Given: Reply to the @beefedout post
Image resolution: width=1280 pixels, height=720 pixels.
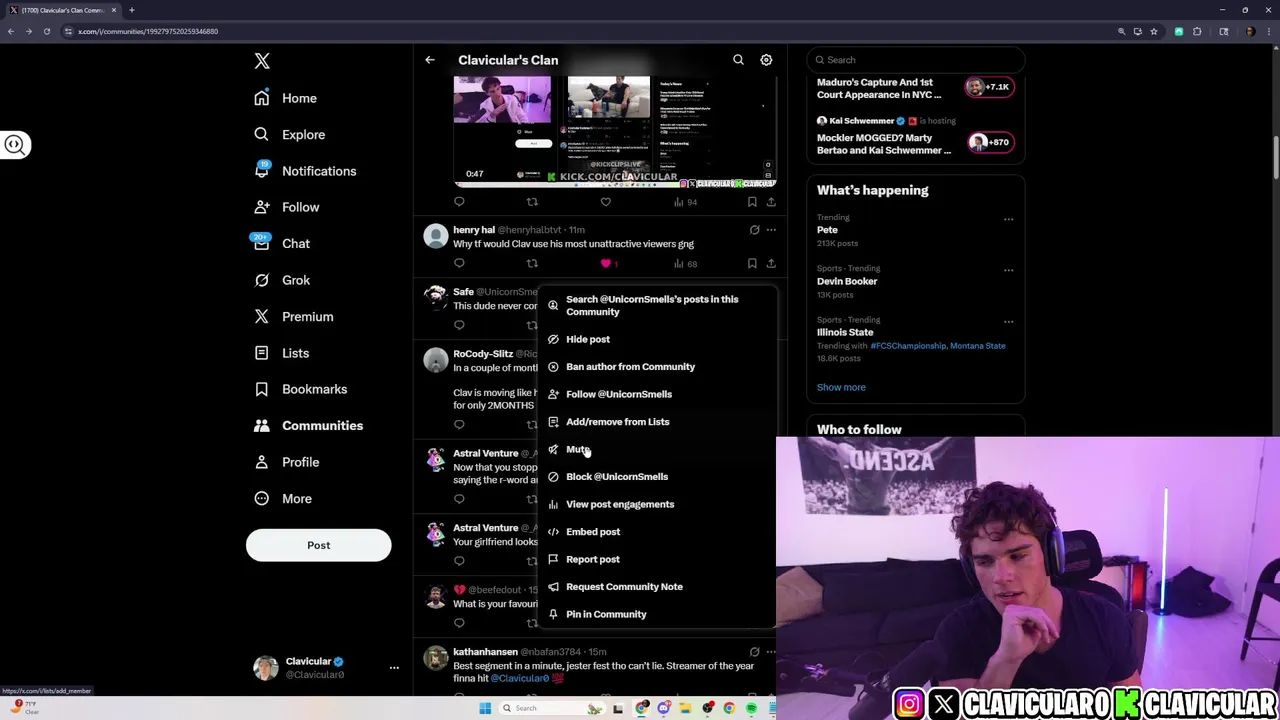Looking at the screenshot, I should point(459,623).
